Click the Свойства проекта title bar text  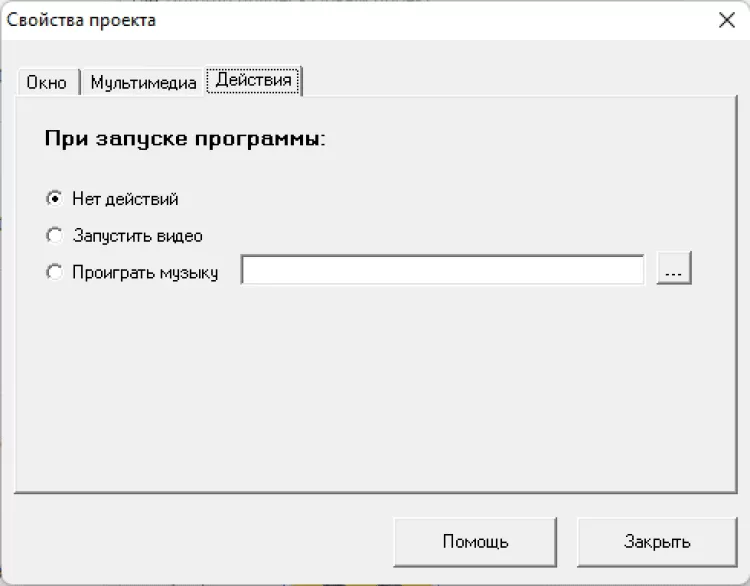coord(82,20)
